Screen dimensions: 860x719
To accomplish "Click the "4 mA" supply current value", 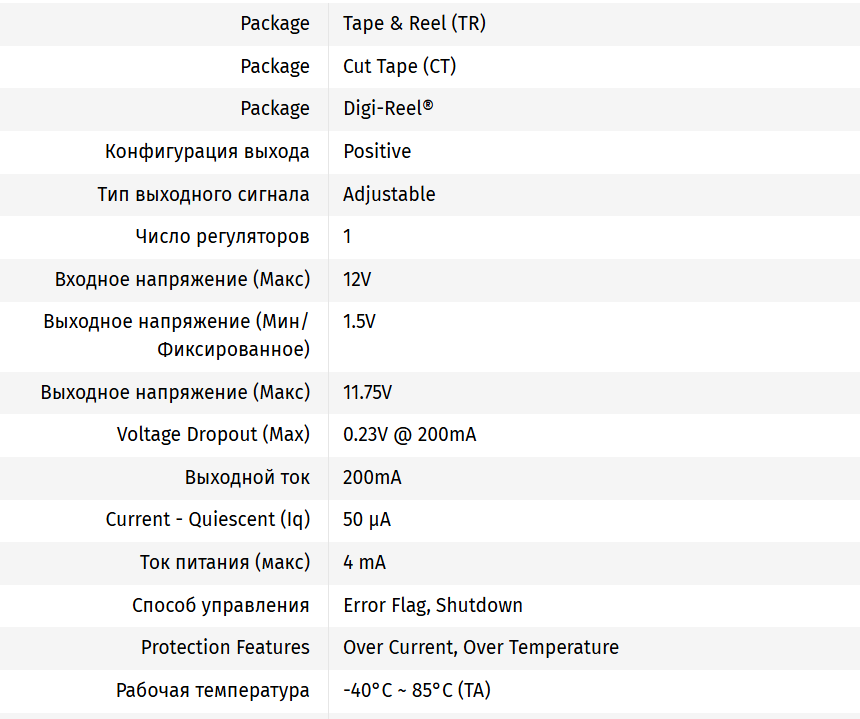I will click(364, 562).
